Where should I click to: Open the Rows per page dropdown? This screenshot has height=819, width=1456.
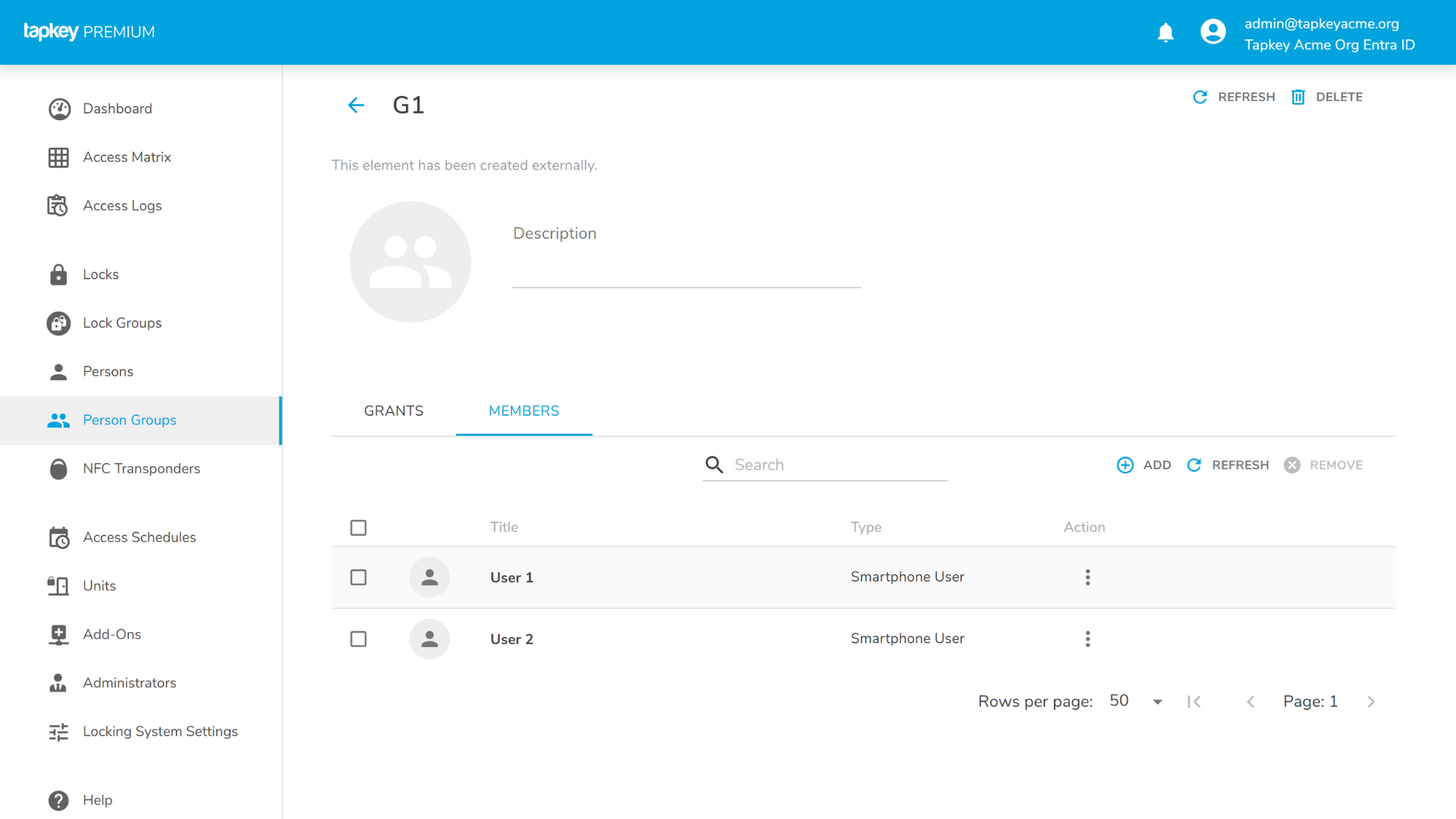tap(1136, 702)
